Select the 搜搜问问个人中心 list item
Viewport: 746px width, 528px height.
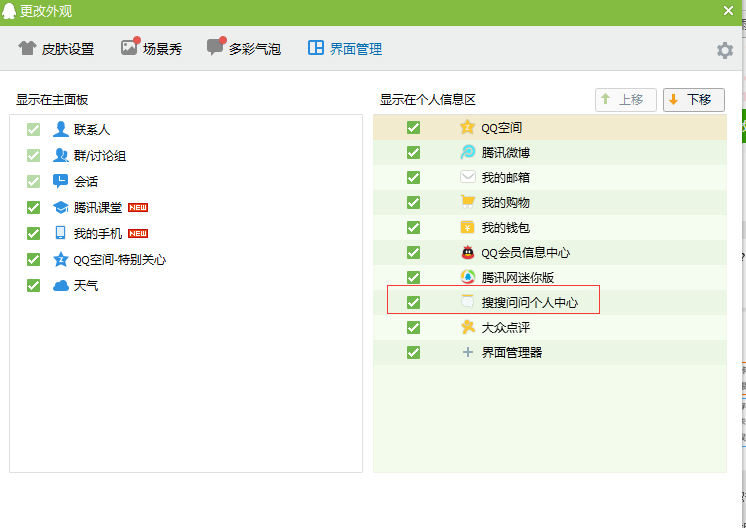(529, 302)
